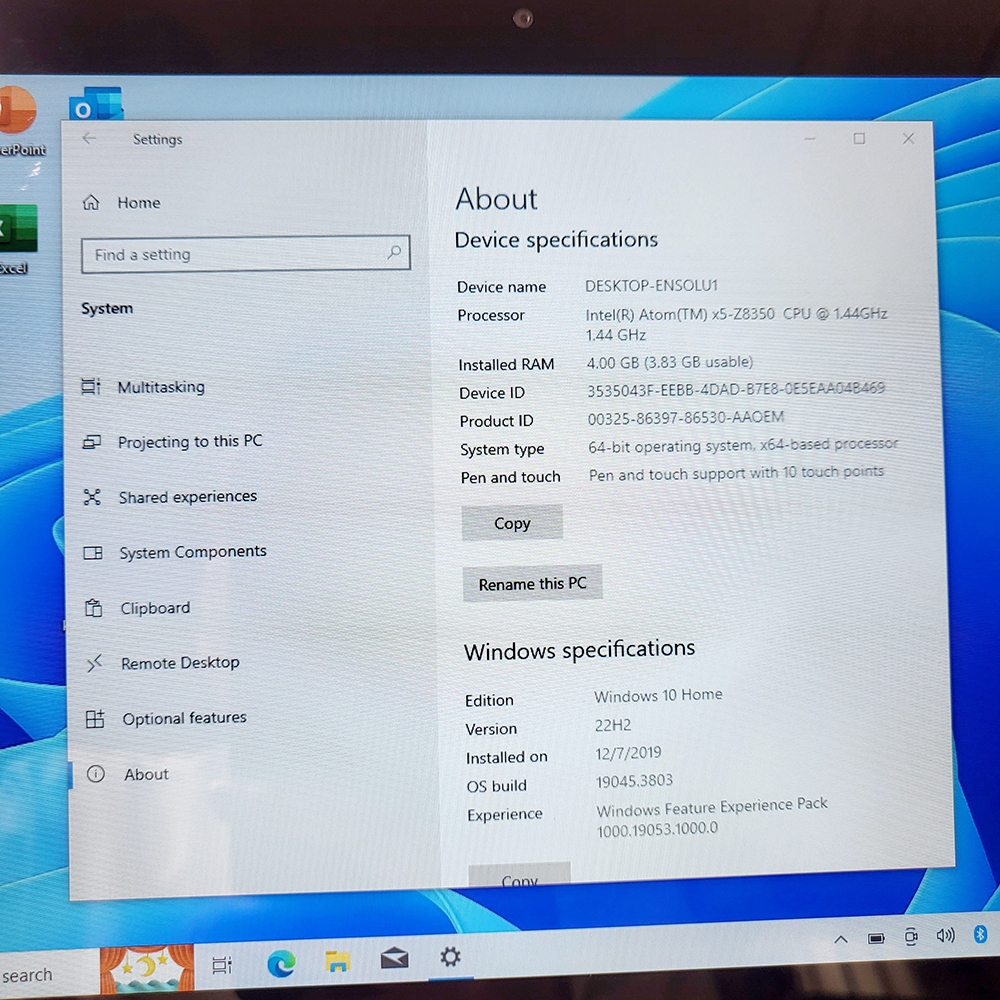
Task: Click the Settings gear on taskbar
Action: [450, 957]
